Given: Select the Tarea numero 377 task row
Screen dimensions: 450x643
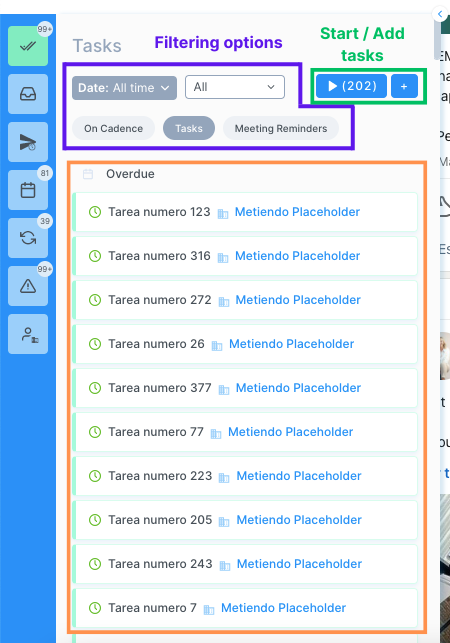Looking at the screenshot, I should tap(245, 388).
